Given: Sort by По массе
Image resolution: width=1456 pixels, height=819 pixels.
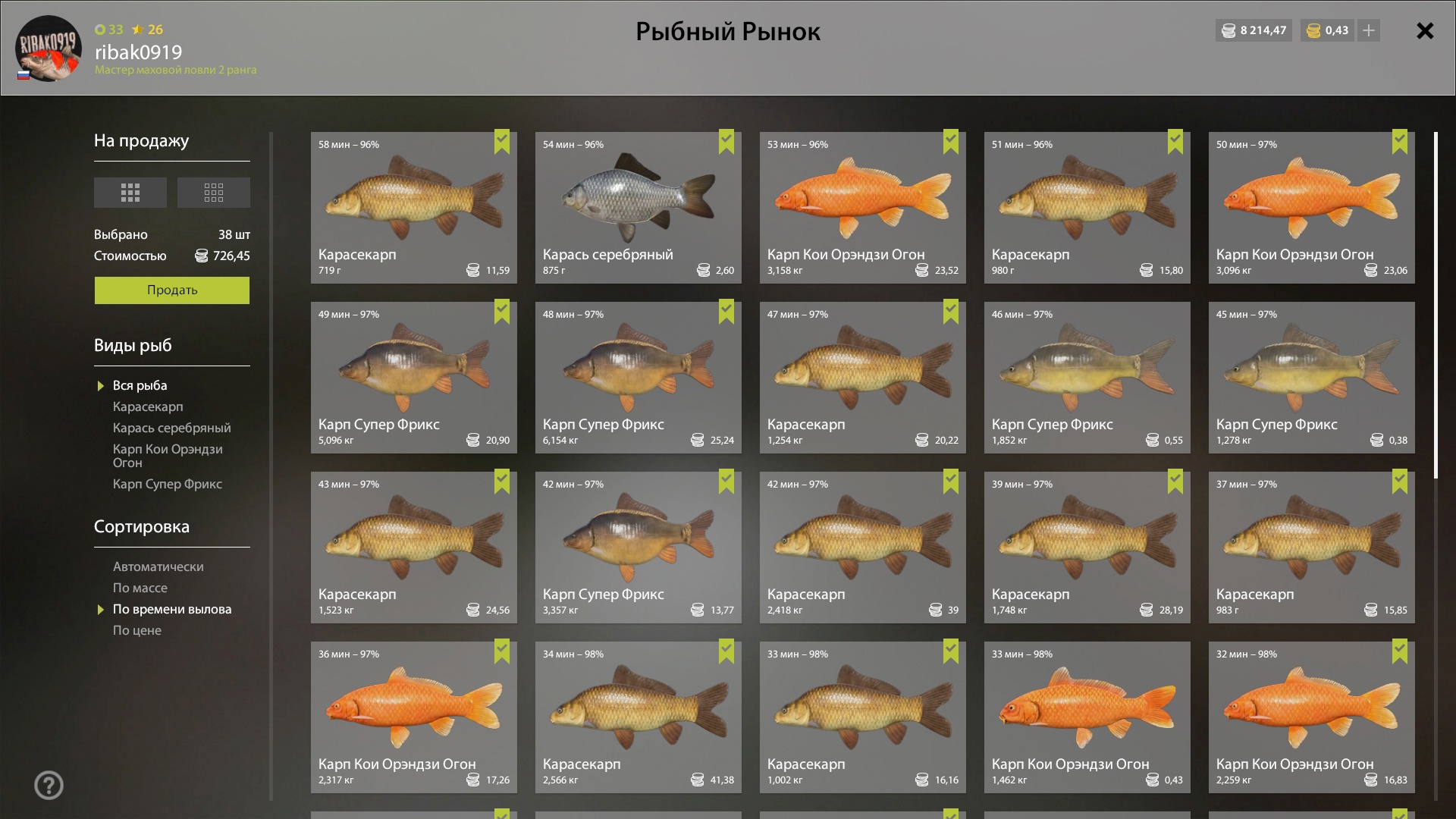Looking at the screenshot, I should click(140, 588).
